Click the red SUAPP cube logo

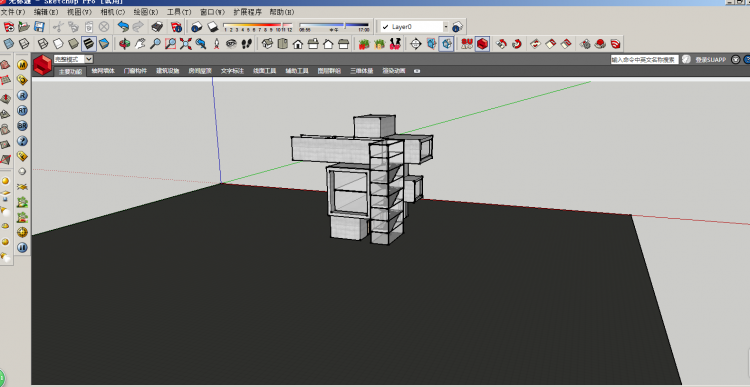tap(42, 65)
